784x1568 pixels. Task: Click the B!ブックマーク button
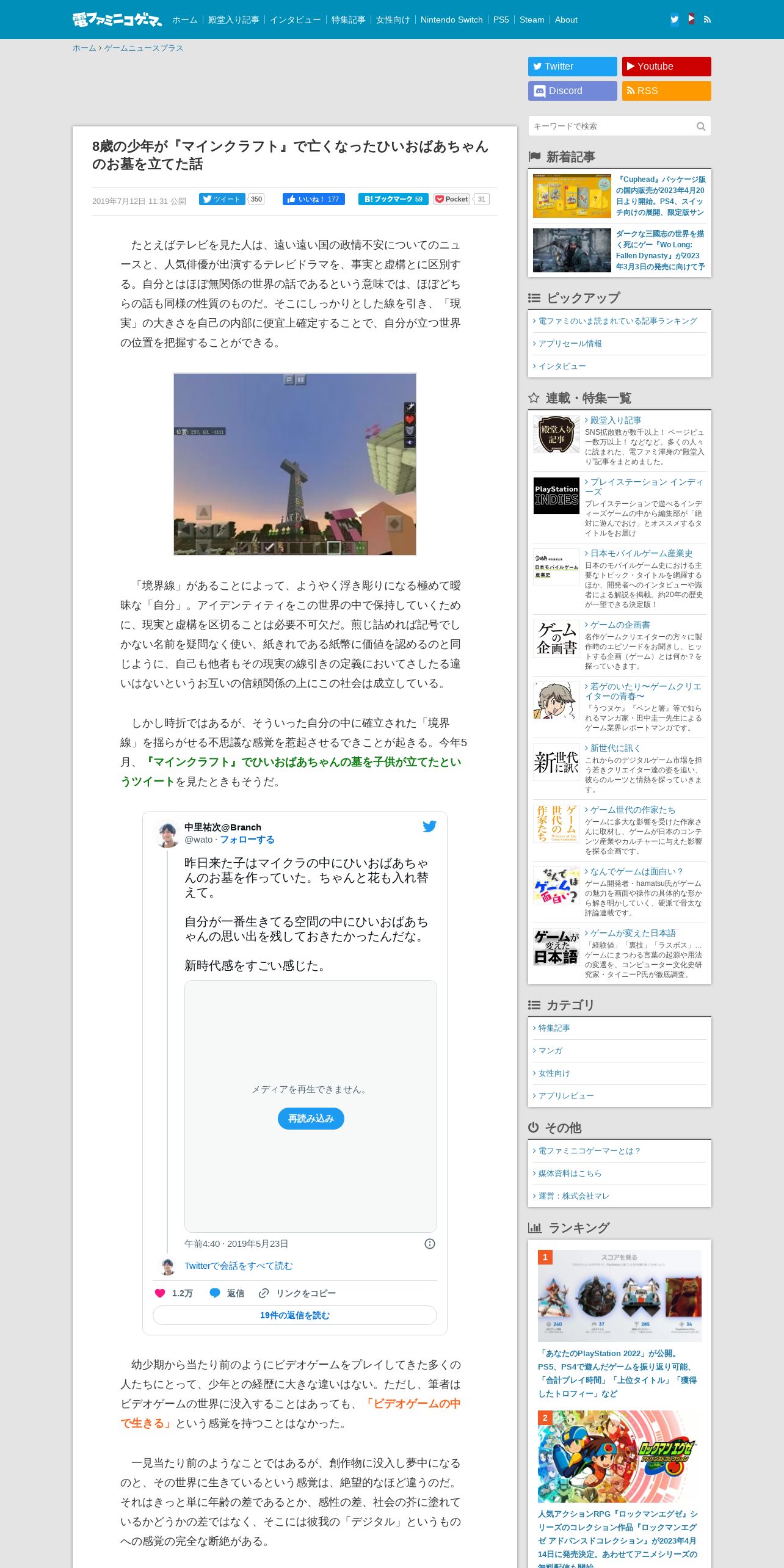click(393, 199)
